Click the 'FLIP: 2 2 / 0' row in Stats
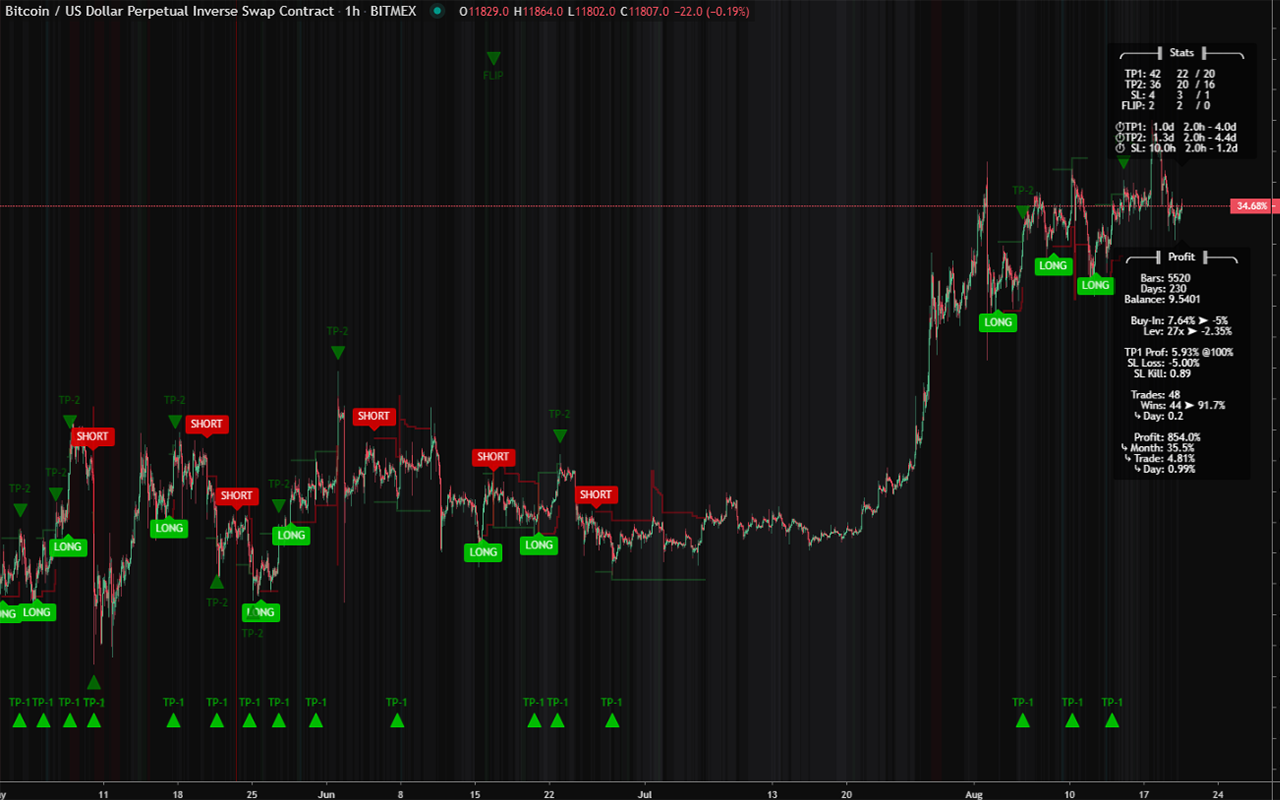This screenshot has width=1280, height=800. pos(1166,105)
